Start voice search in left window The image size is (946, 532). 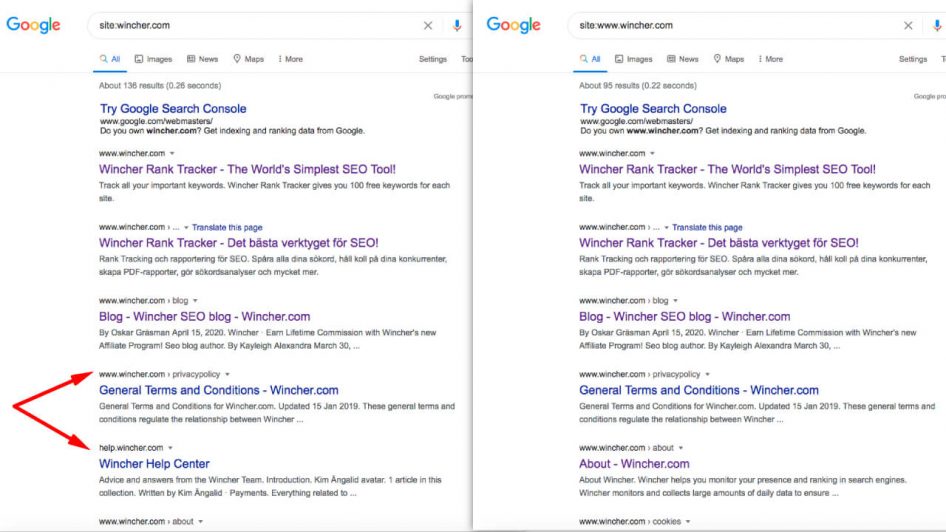coord(457,25)
